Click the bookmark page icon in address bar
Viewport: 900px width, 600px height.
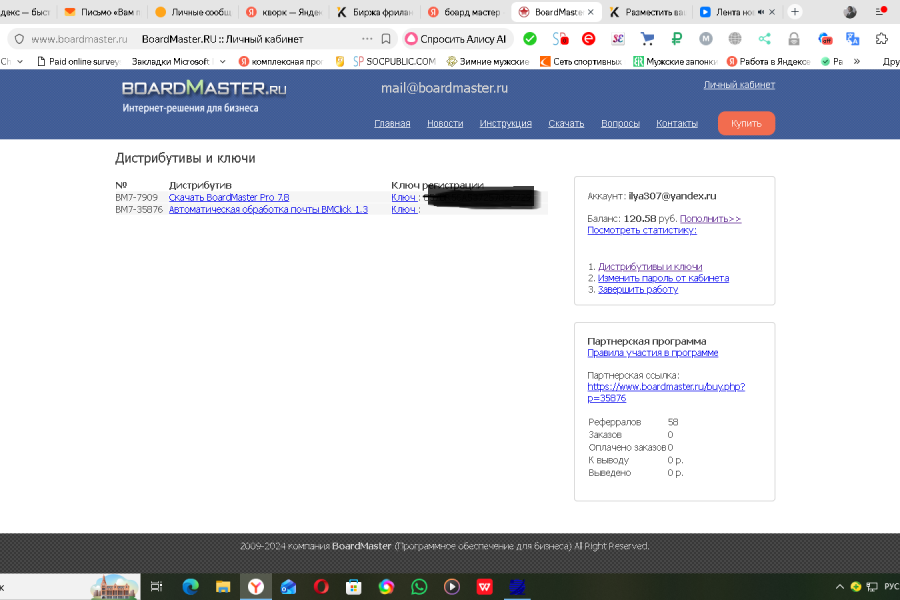(x=386, y=39)
